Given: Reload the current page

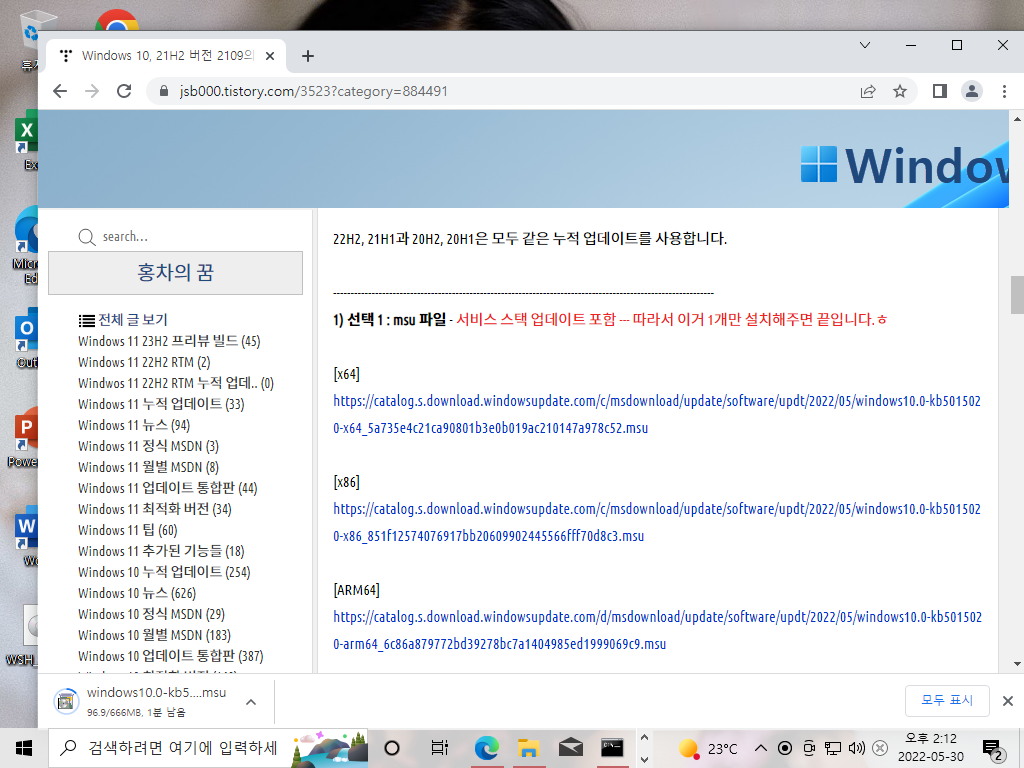Looking at the screenshot, I should [124, 91].
